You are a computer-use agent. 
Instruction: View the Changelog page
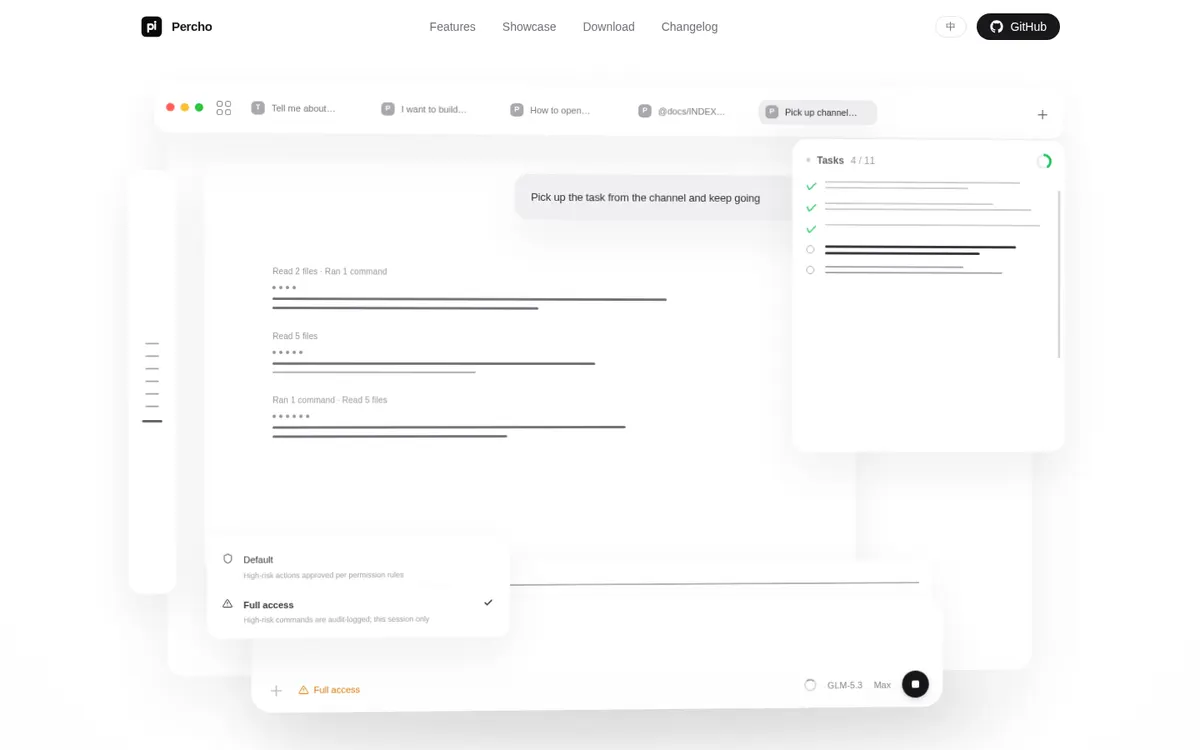[689, 27]
